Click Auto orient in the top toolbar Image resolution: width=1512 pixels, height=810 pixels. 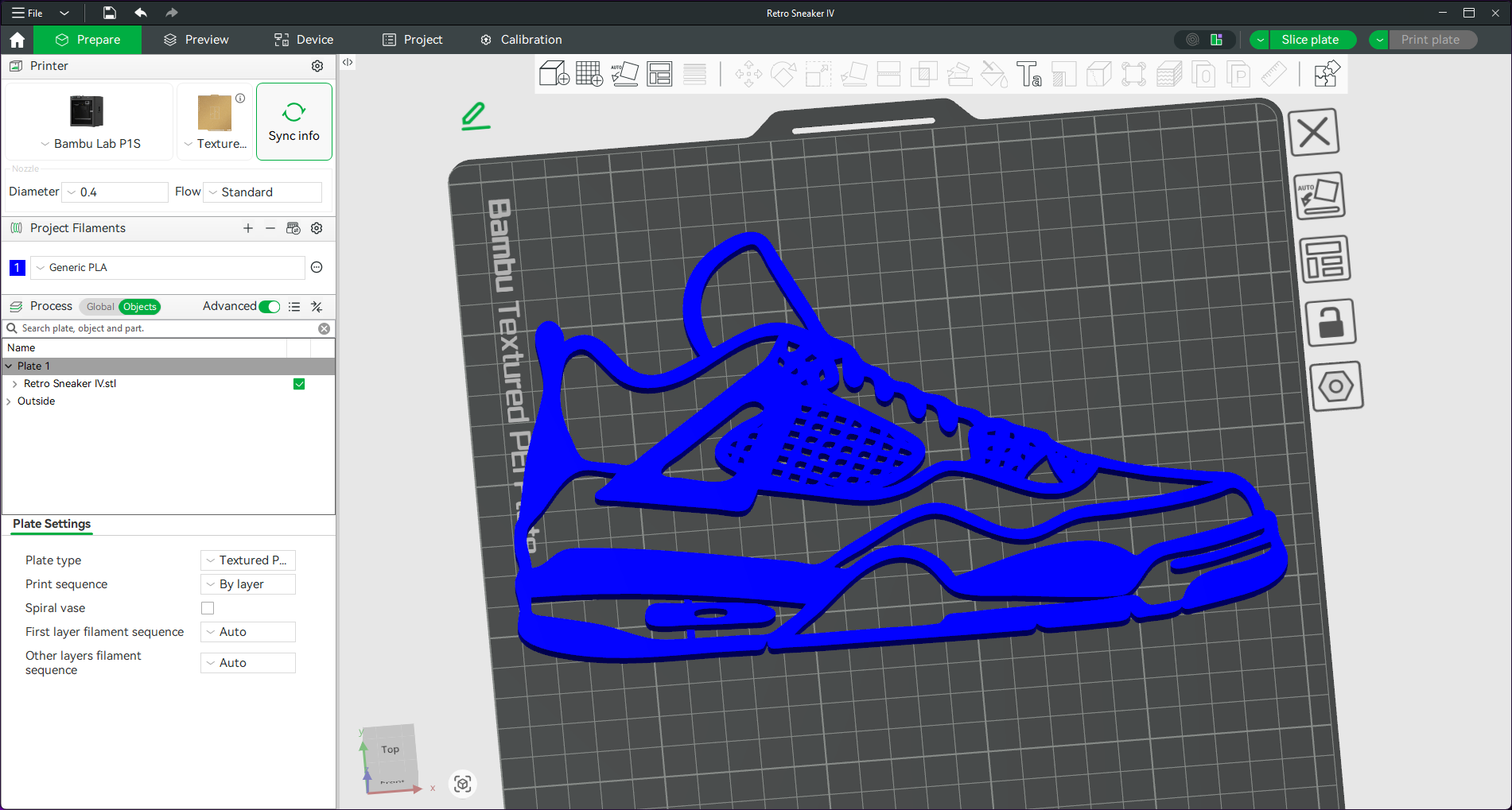click(x=624, y=74)
